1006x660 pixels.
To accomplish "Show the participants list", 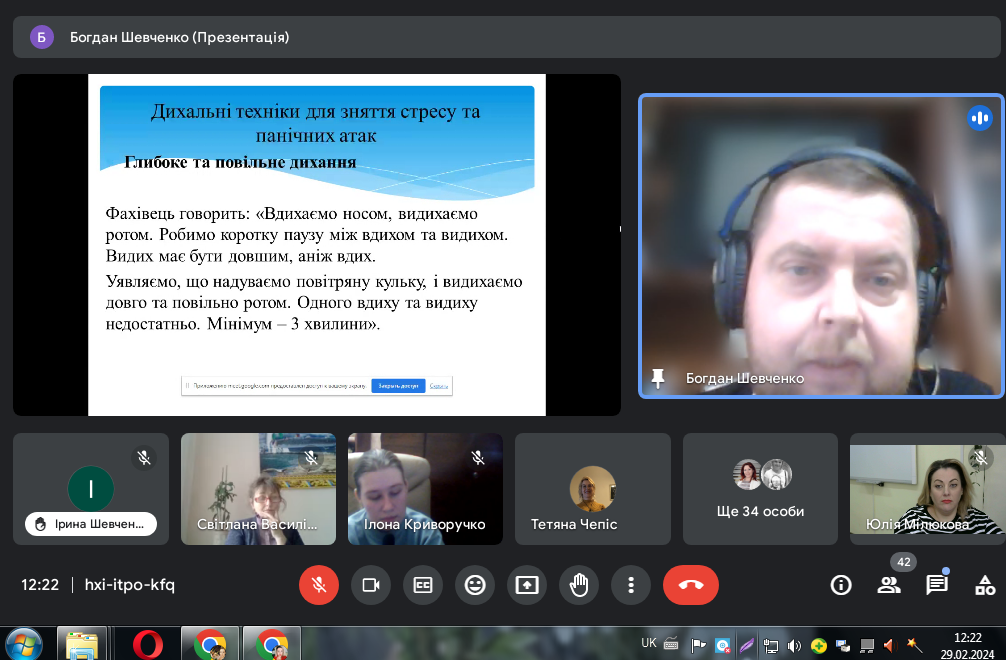I will click(x=889, y=585).
